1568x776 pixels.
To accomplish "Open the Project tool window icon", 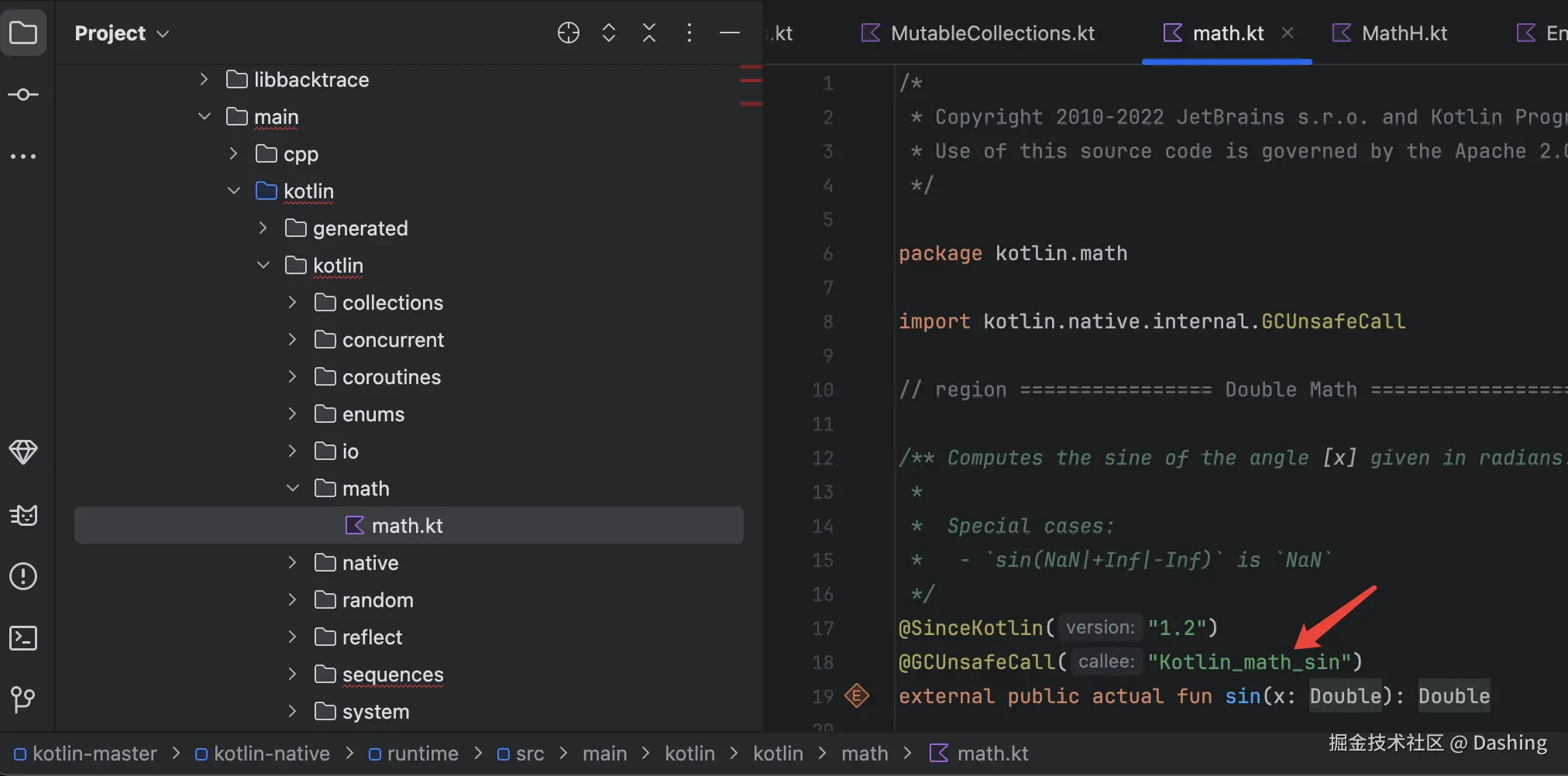I will point(23,33).
